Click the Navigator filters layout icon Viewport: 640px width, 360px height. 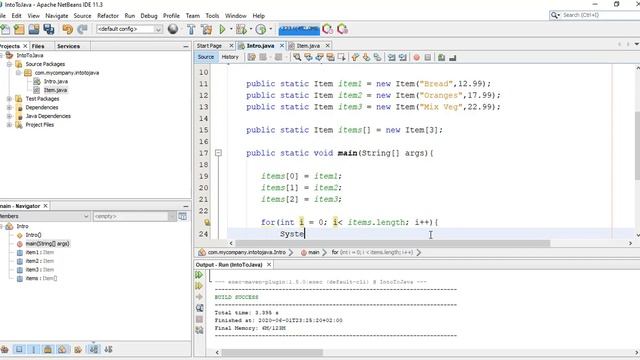(x=182, y=216)
